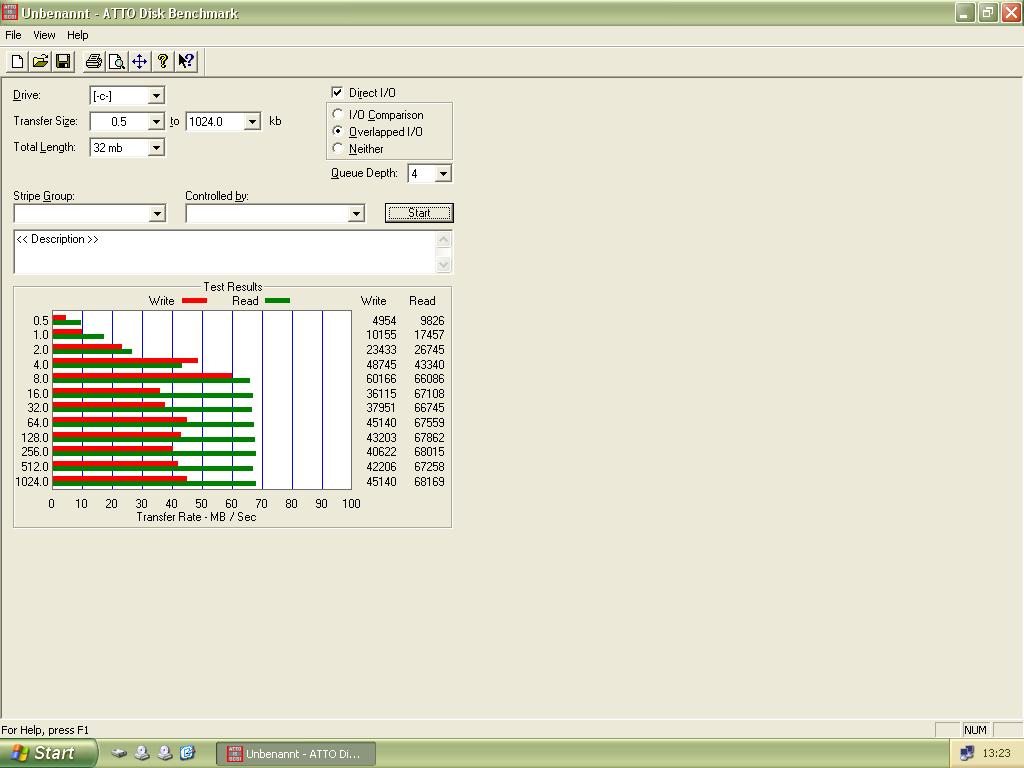Click the Start benchmark button
1024x768 pixels.
[419, 213]
